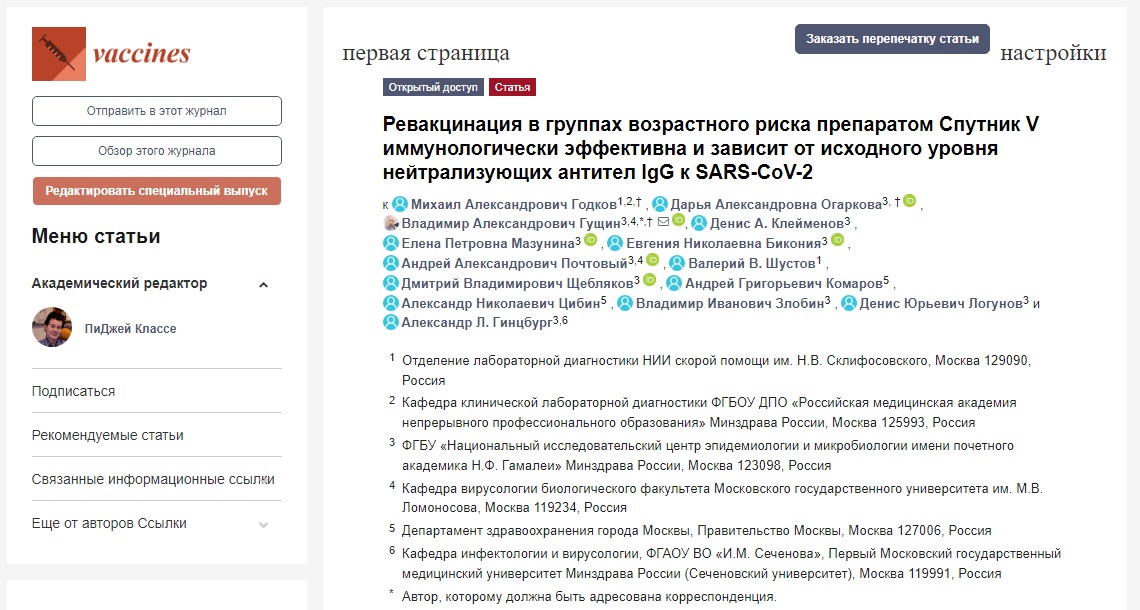Open Рекомендуемые статьи menu item
Viewport: 1140px width, 610px height.
pos(108,436)
